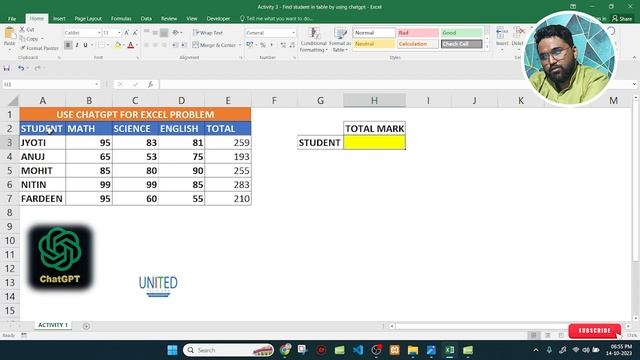Open Visual Studio Code from taskbar
The width and height of the screenshot is (640, 360).
[358, 350]
